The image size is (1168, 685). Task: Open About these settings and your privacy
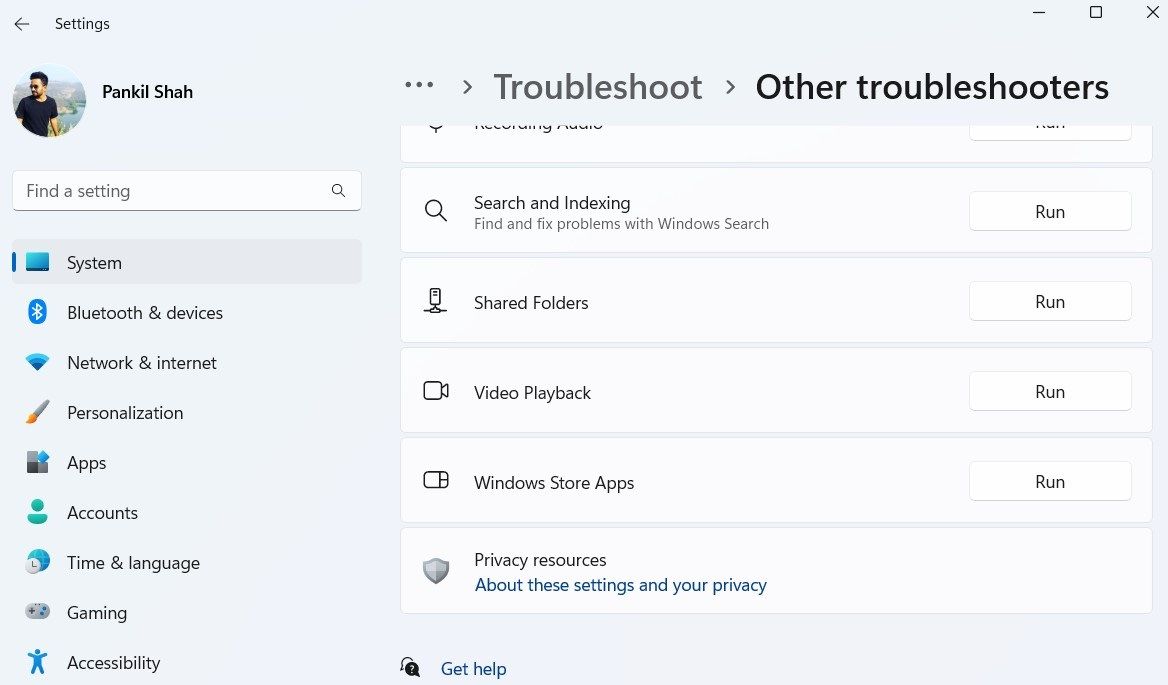pyautogui.click(x=620, y=585)
